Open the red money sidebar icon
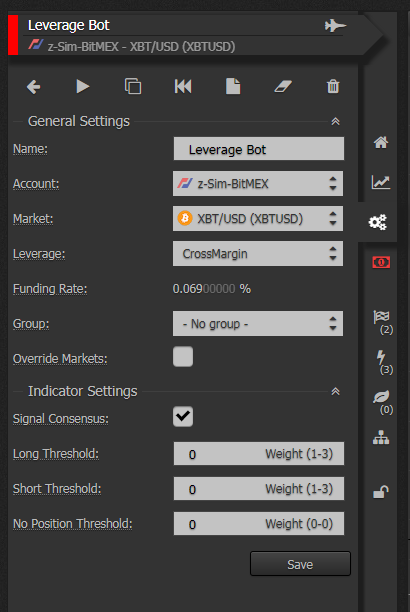 click(381, 262)
